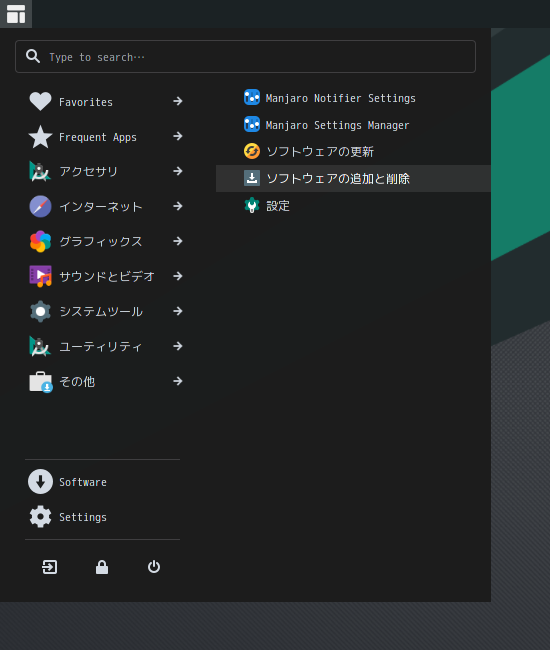Screen dimensions: 550x650
Task: Click the サウンドとビデオ media icon
Action: tap(40, 276)
